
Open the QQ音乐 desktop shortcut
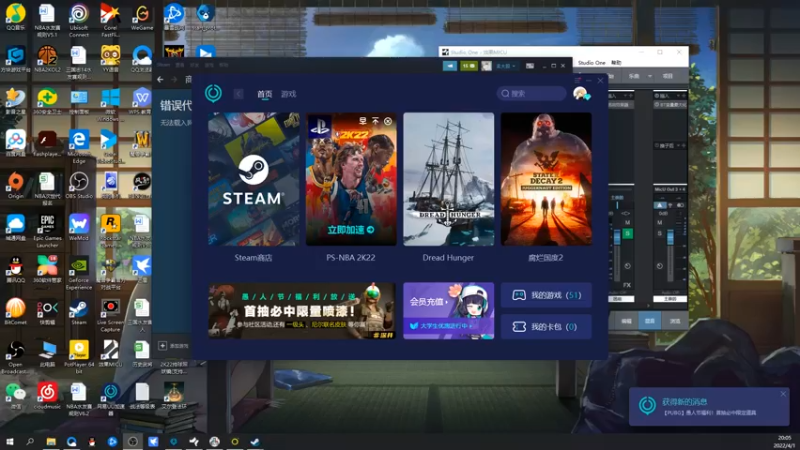[16, 17]
